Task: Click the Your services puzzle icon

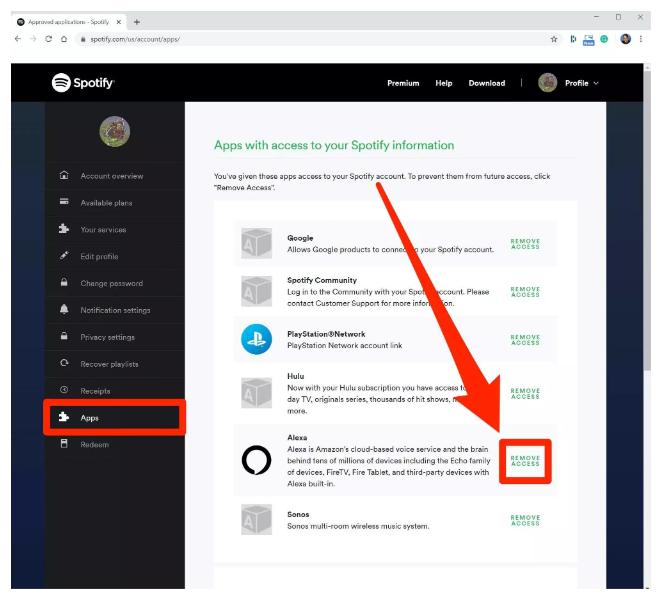Action: coord(64,229)
